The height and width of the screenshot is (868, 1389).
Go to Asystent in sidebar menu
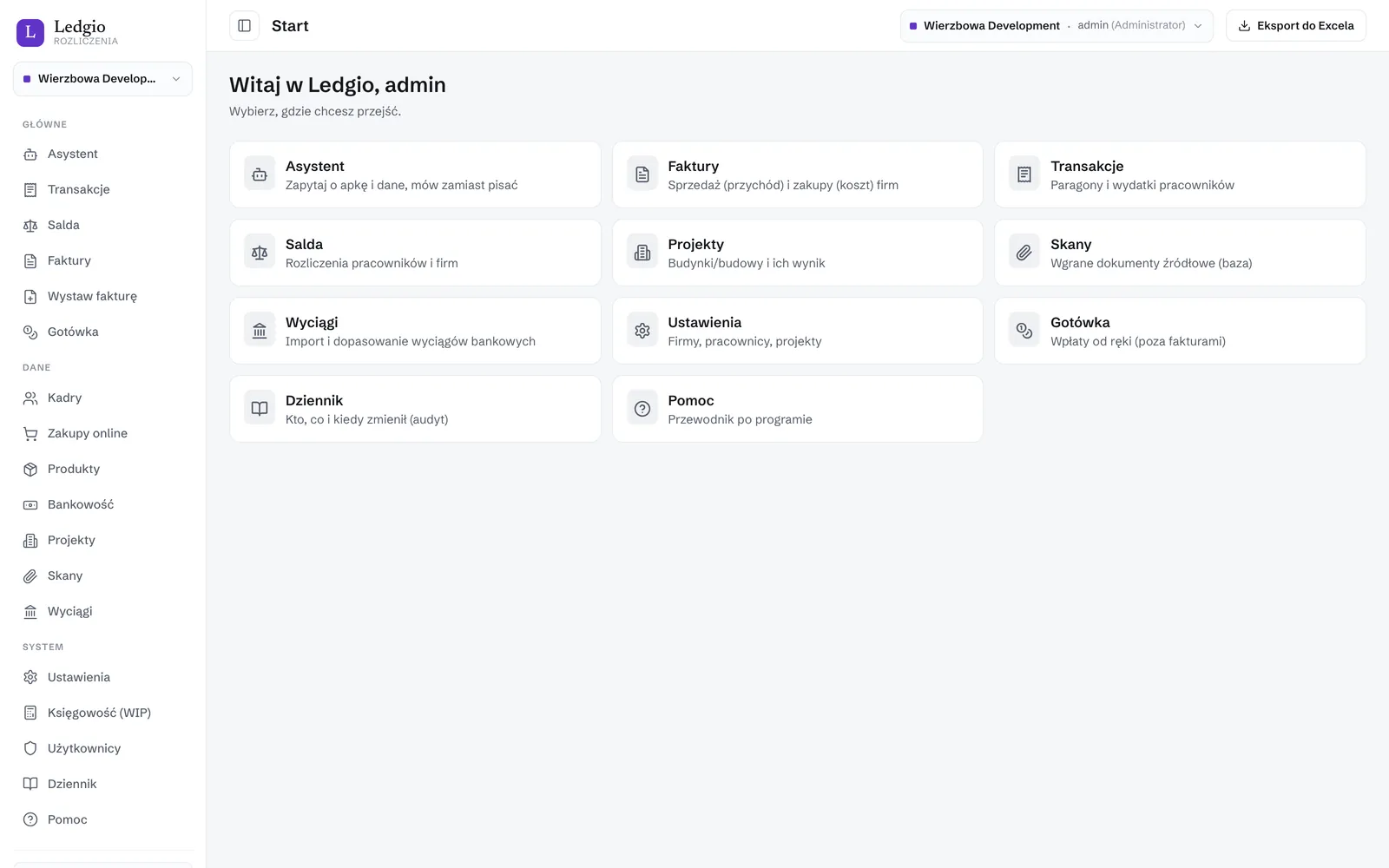pyautogui.click(x=102, y=155)
